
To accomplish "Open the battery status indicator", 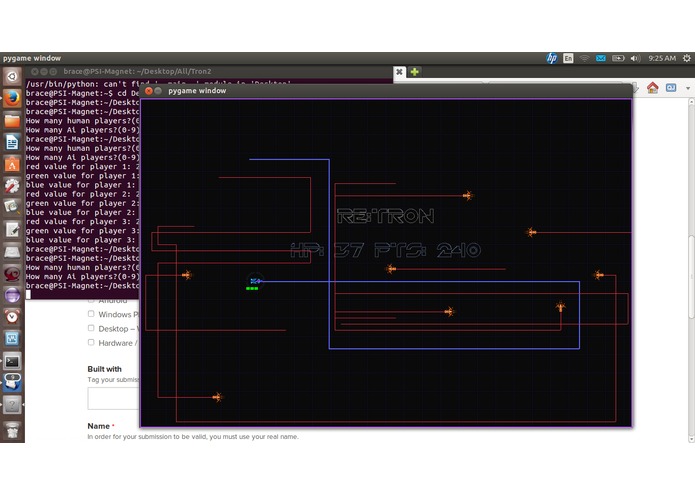I will (x=618, y=58).
